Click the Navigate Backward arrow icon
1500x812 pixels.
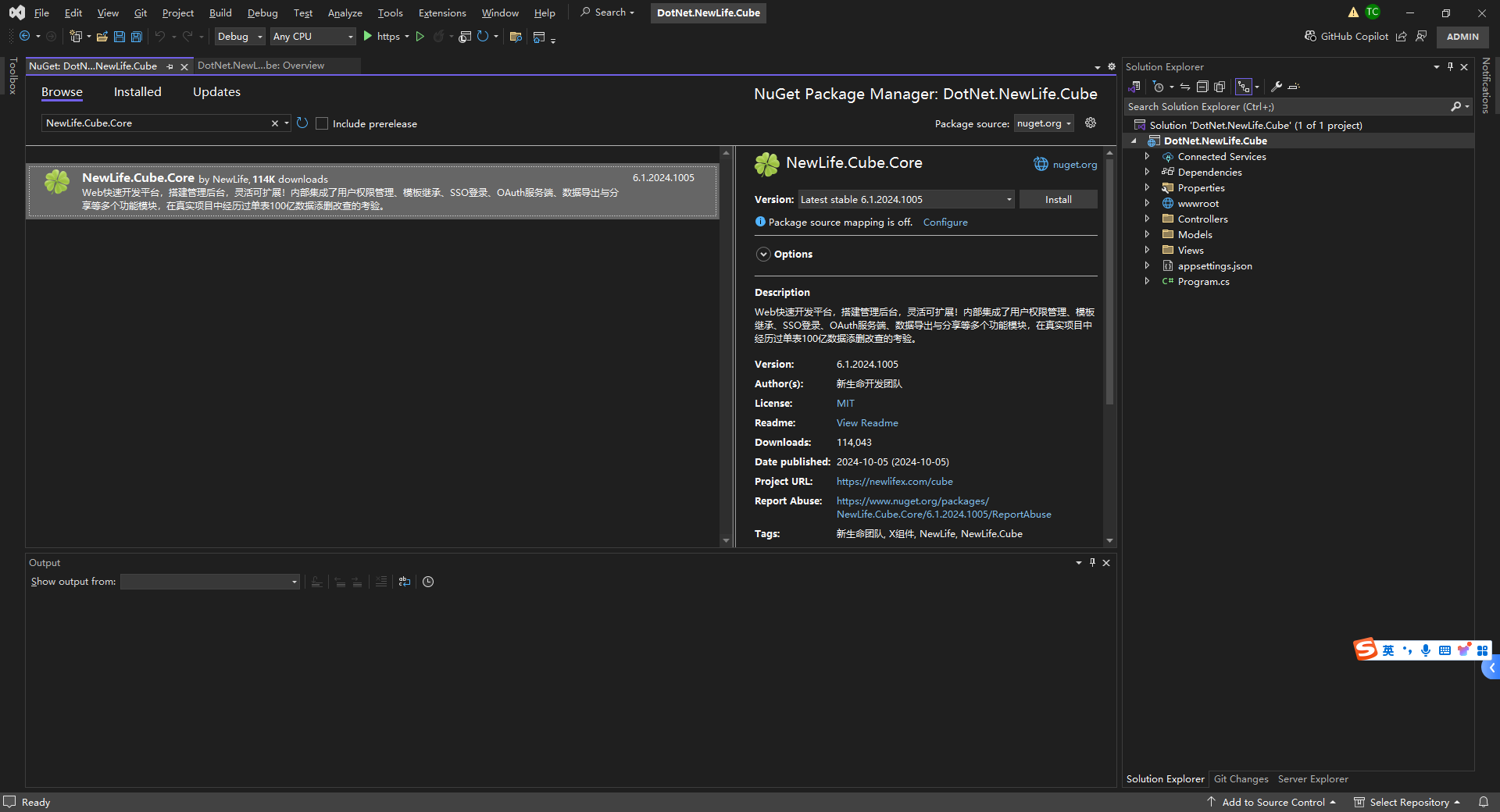click(25, 37)
